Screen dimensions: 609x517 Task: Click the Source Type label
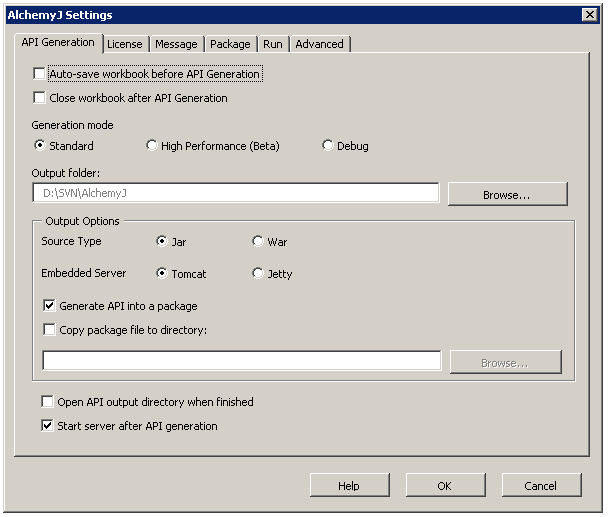pyautogui.click(x=71, y=241)
